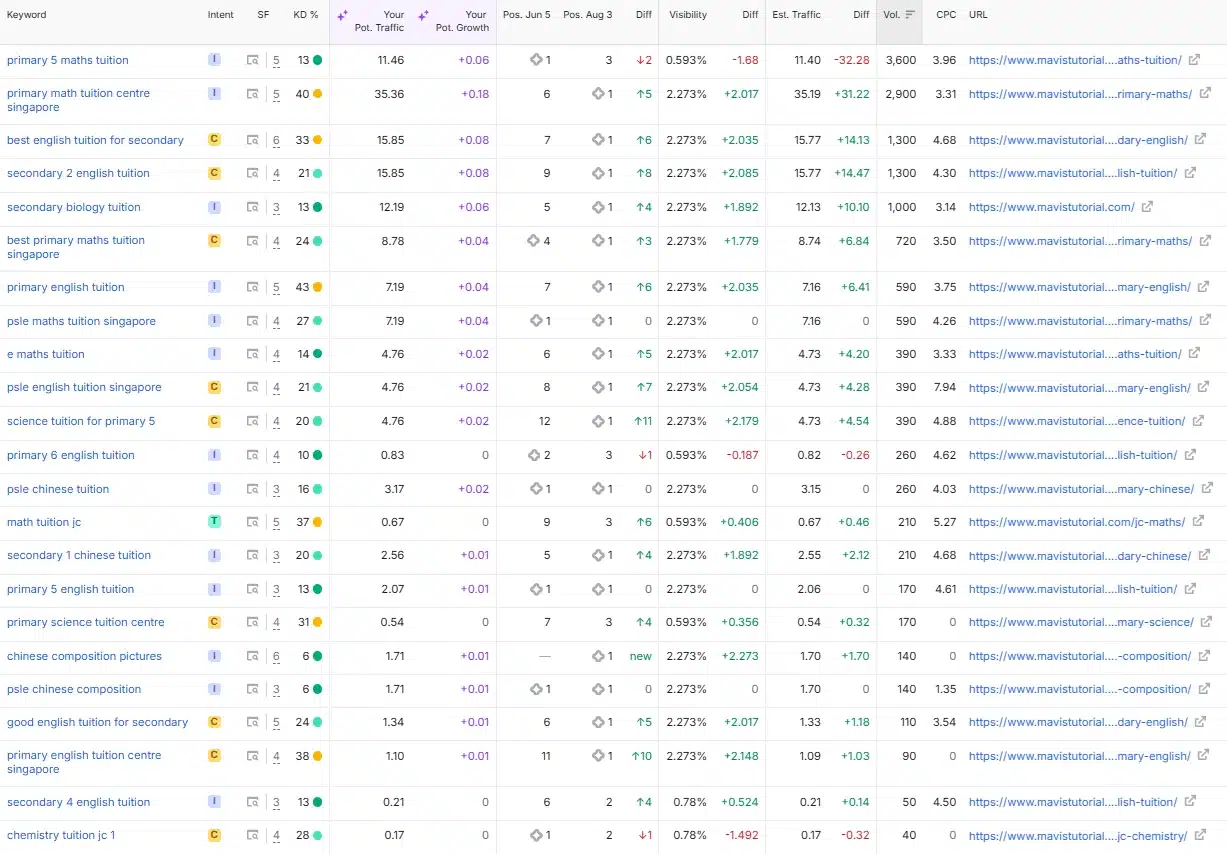The height and width of the screenshot is (854, 1227).
Task: Click SERP features icon for math tuition jc
Action: tap(253, 522)
